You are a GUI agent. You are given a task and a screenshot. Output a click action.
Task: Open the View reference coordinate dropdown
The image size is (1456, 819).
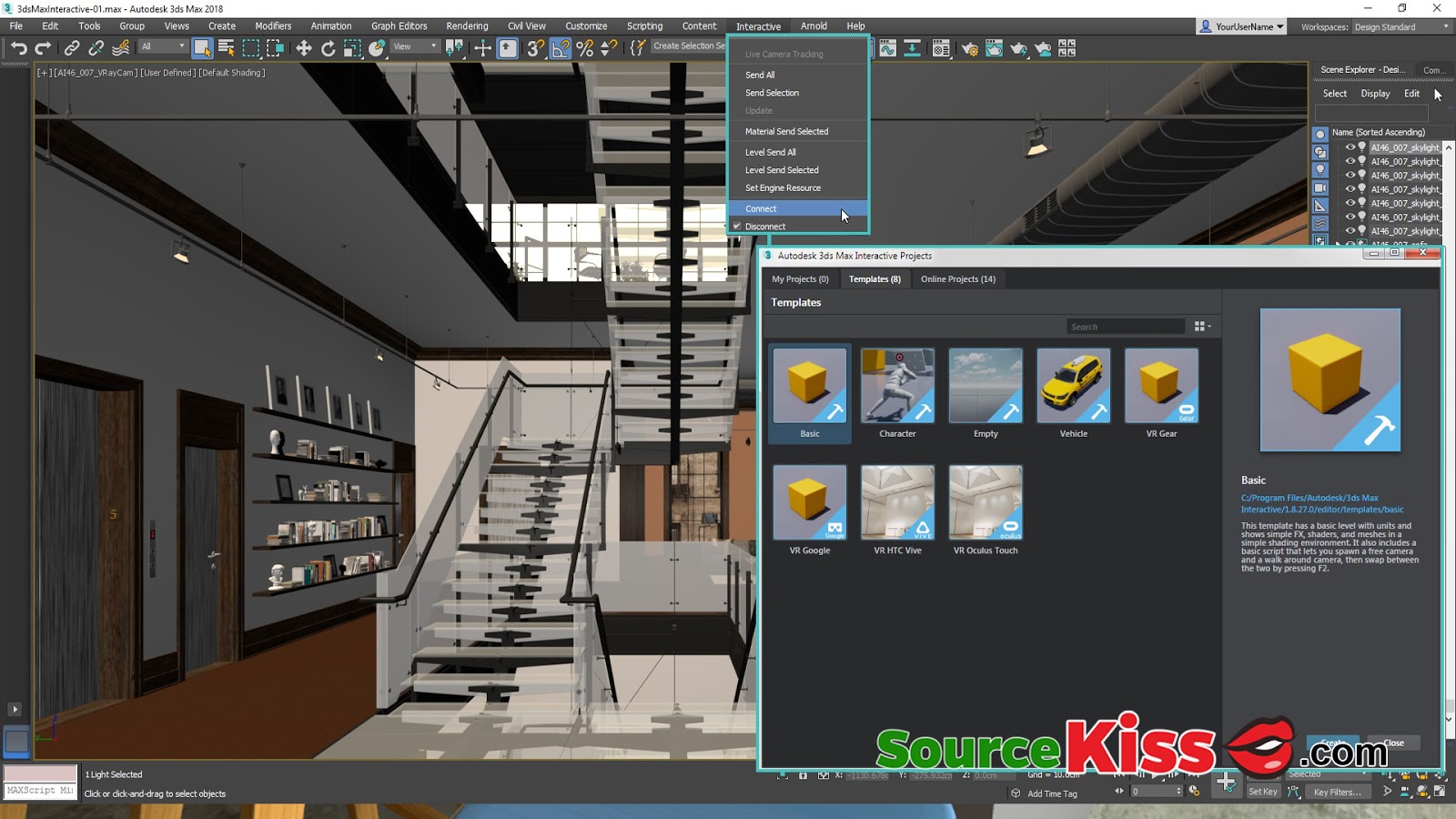(x=415, y=46)
